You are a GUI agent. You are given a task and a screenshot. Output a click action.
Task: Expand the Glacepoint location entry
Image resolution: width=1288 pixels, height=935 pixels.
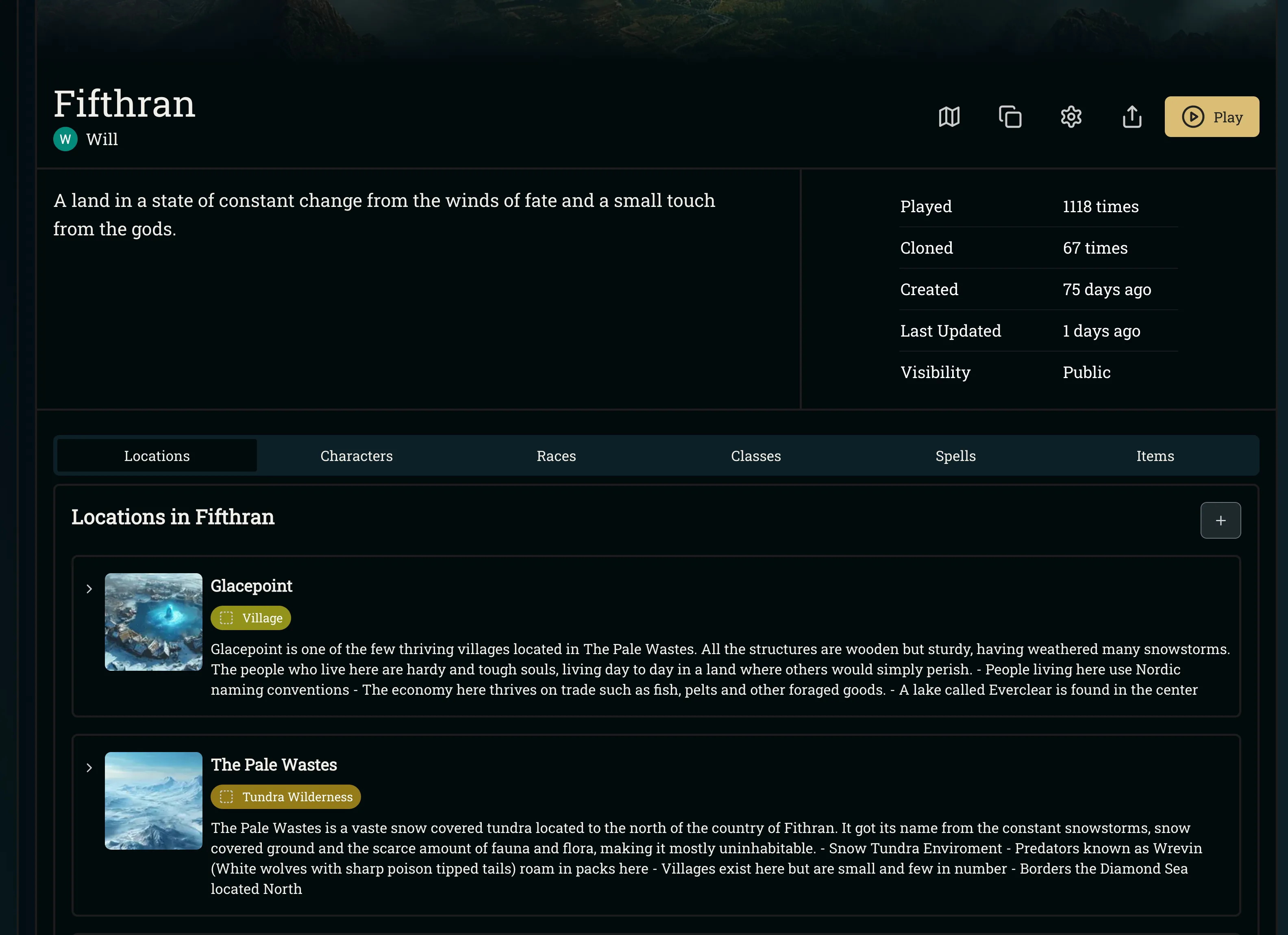[x=89, y=589]
